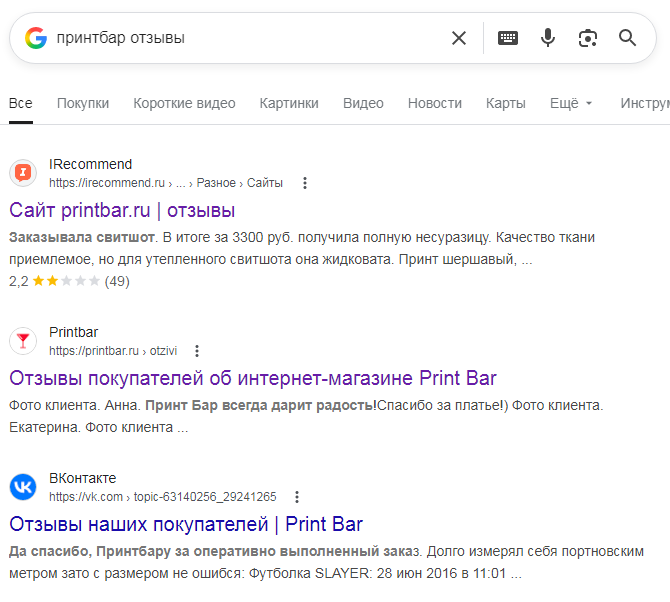
Task: Clear the search query with X button
Action: [x=459, y=38]
